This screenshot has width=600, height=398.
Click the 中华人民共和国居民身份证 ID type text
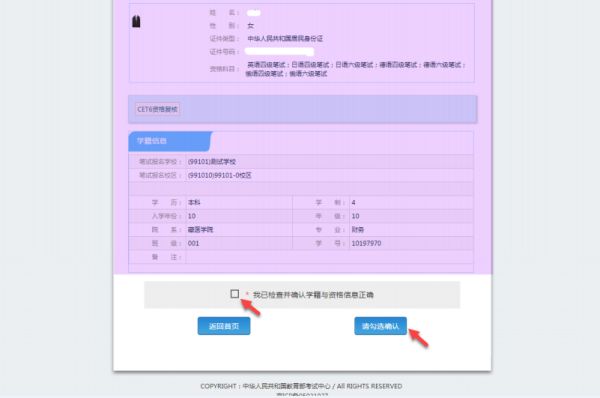pyautogui.click(x=285, y=39)
